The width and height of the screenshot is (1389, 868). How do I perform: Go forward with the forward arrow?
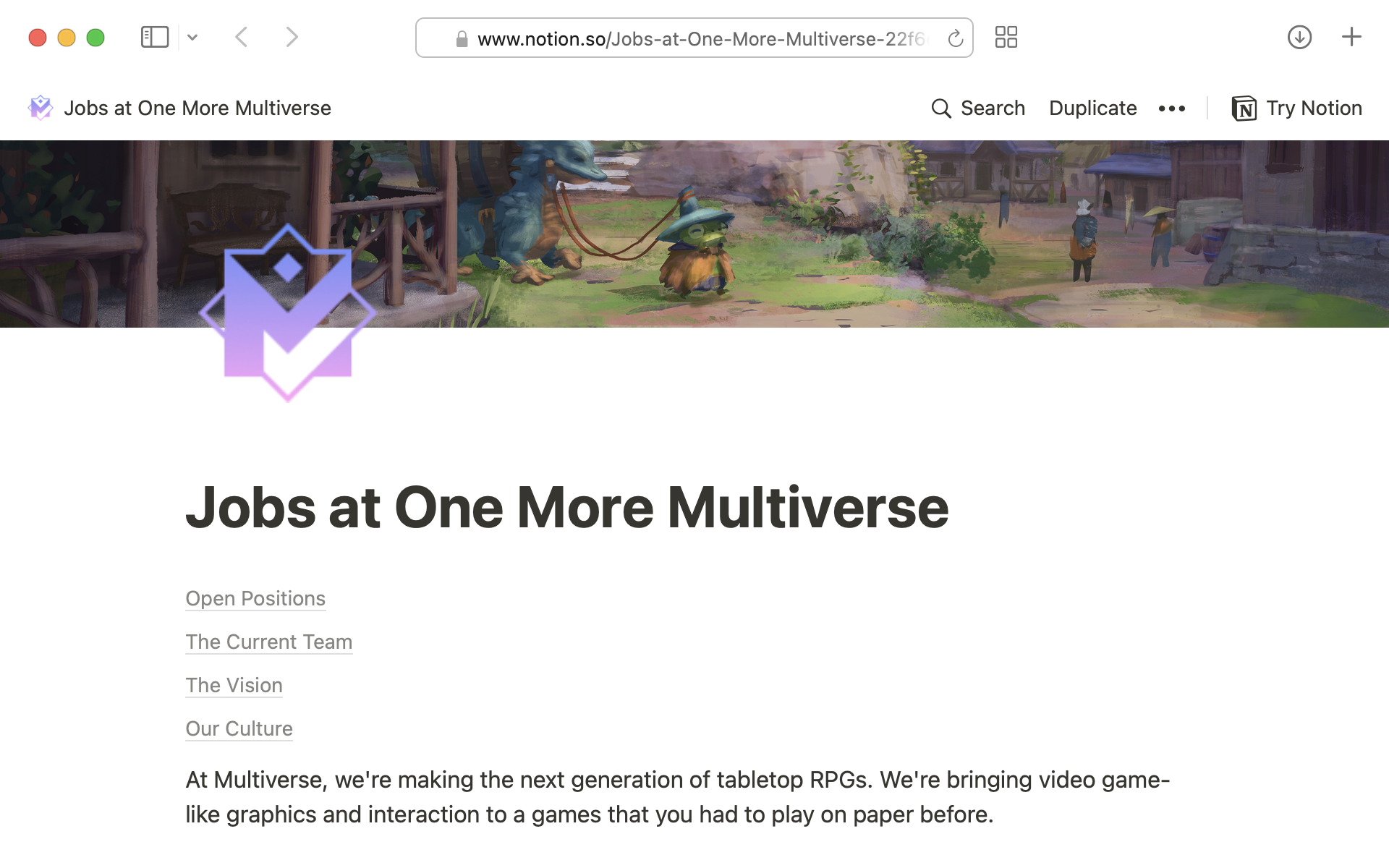pyautogui.click(x=292, y=37)
